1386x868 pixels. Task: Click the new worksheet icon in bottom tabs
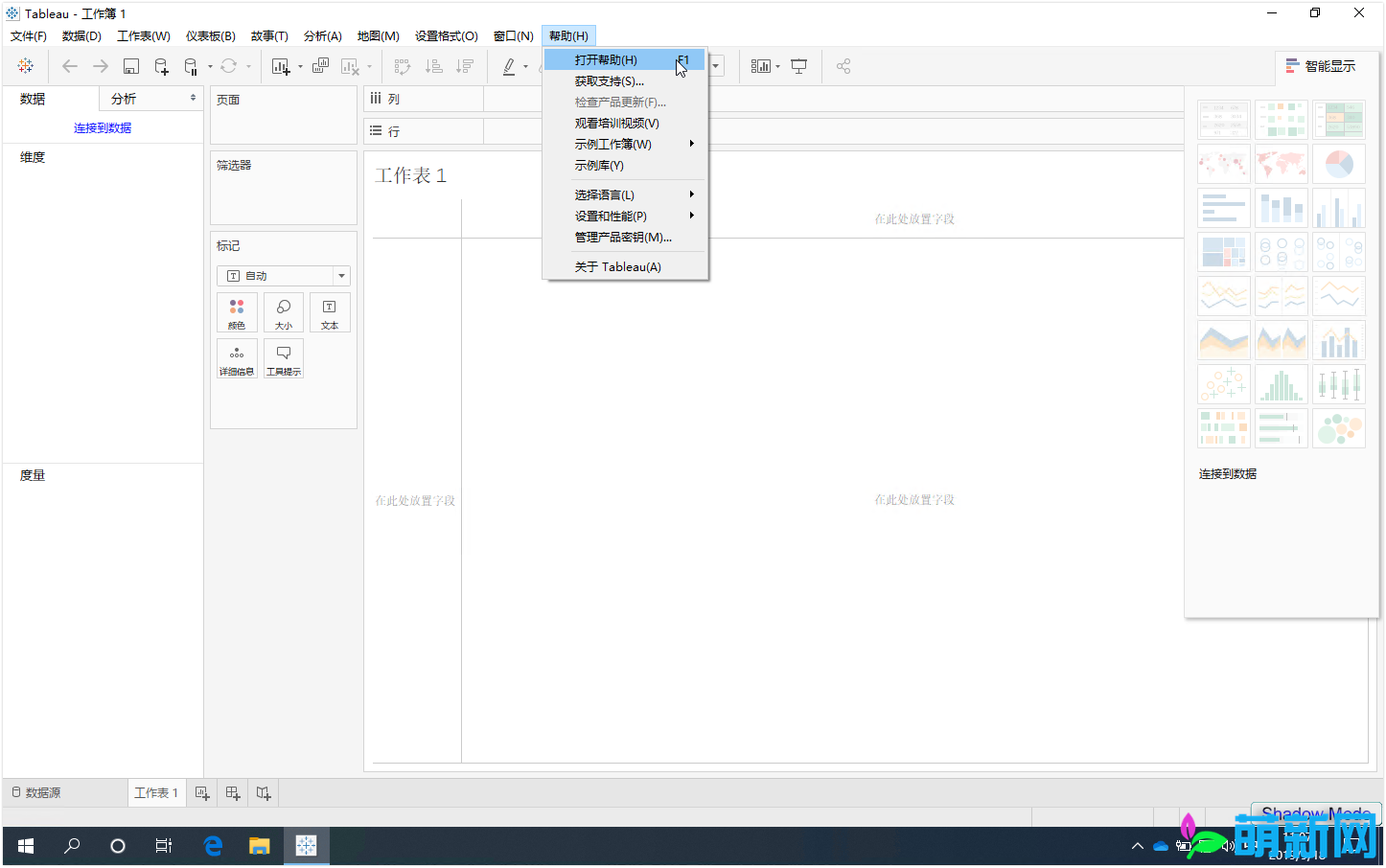202,793
